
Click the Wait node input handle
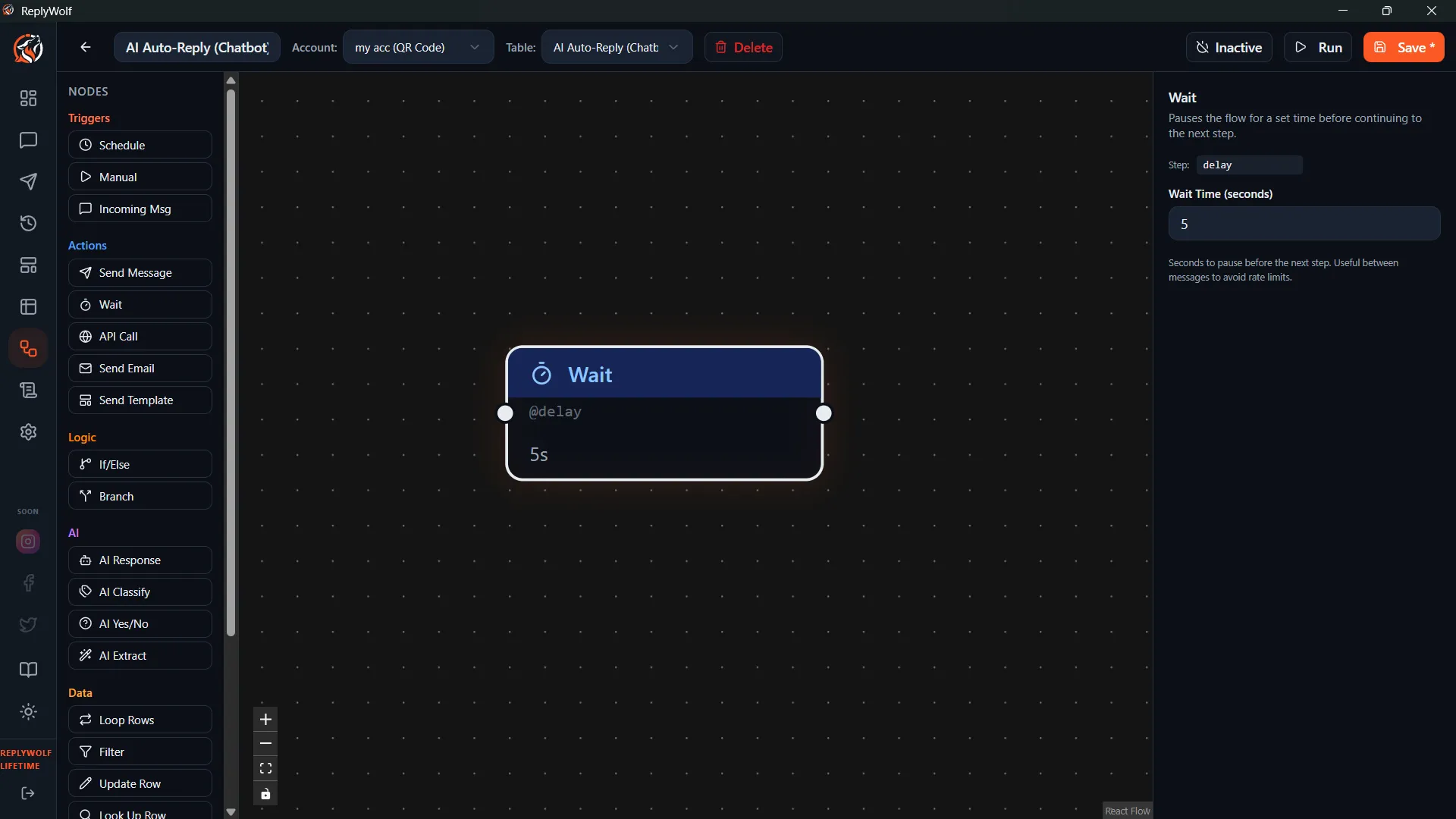[505, 413]
